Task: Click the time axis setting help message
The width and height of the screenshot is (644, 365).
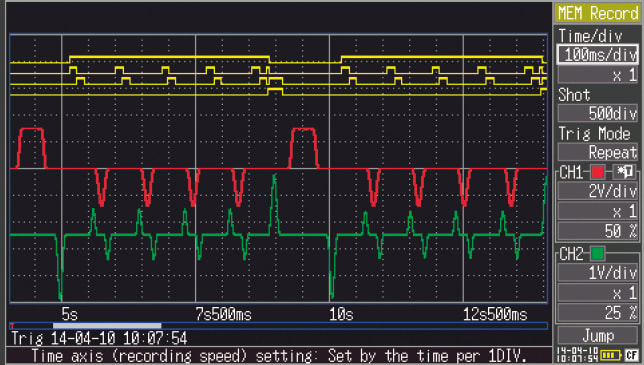Action: pos(279,356)
